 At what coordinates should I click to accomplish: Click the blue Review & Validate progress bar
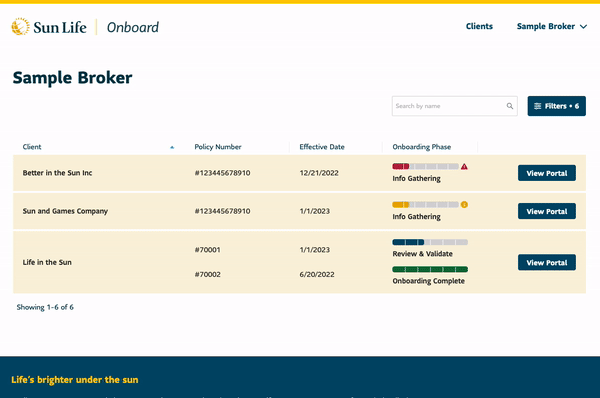point(430,242)
